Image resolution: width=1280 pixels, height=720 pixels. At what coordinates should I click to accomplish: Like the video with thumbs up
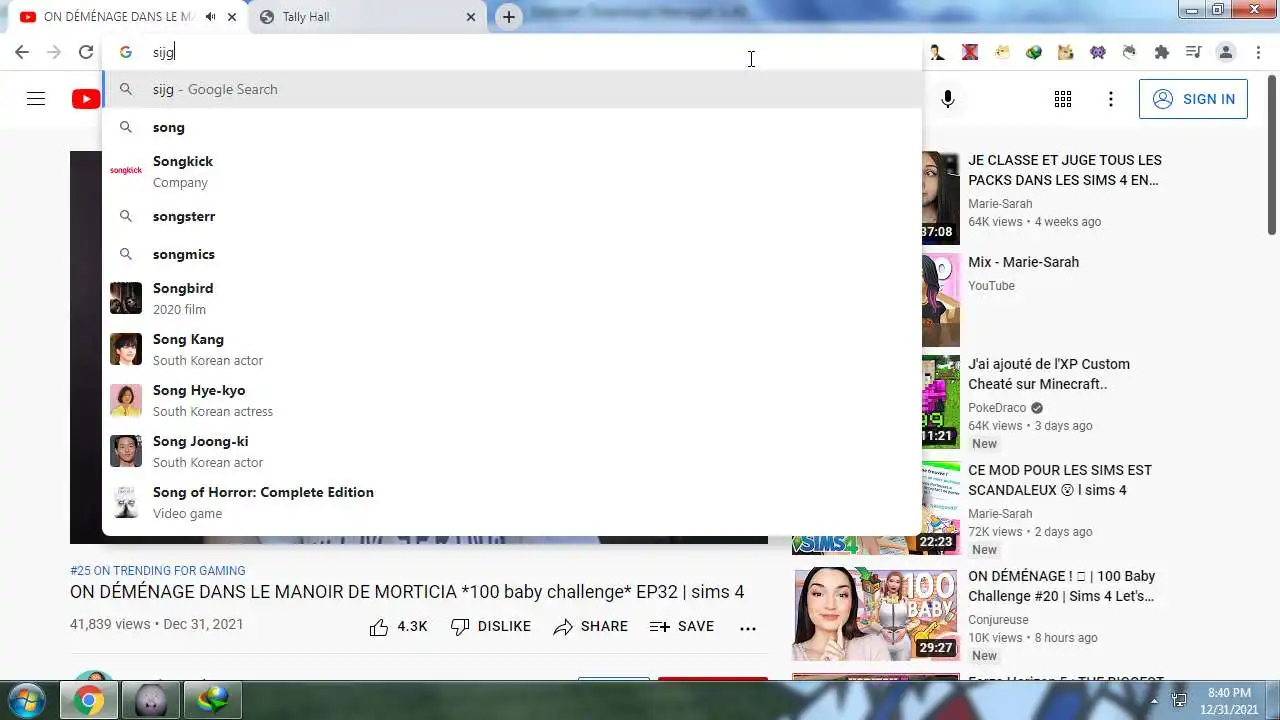(398, 627)
